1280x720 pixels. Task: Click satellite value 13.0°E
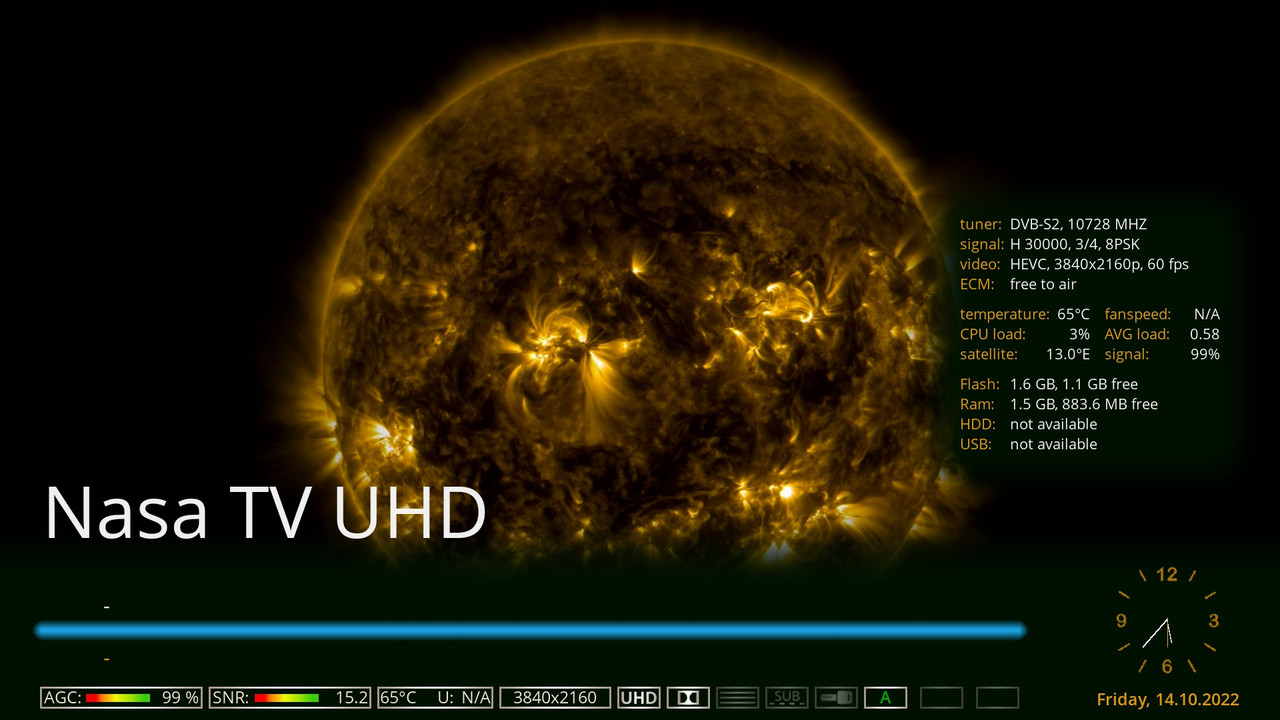coord(1068,354)
